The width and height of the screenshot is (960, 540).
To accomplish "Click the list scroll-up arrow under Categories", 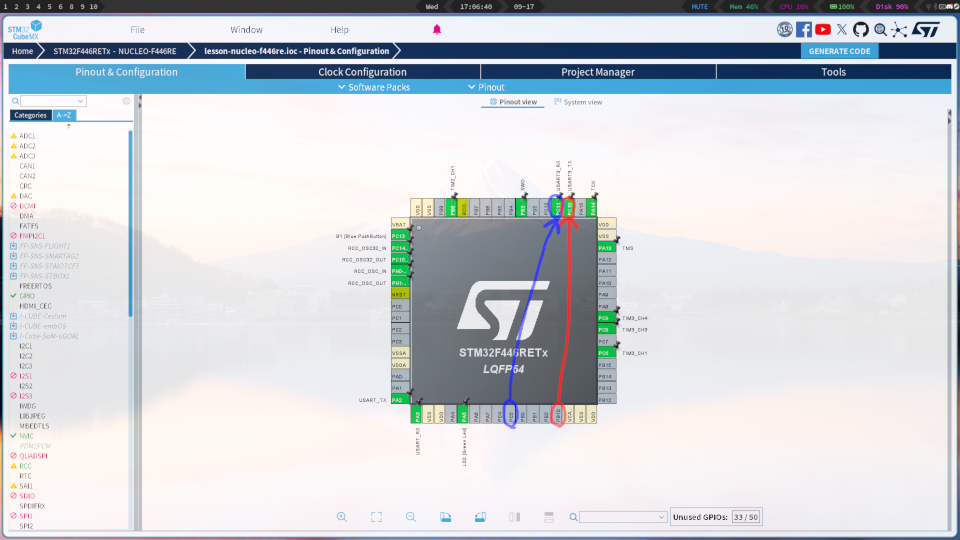I will click(69, 126).
